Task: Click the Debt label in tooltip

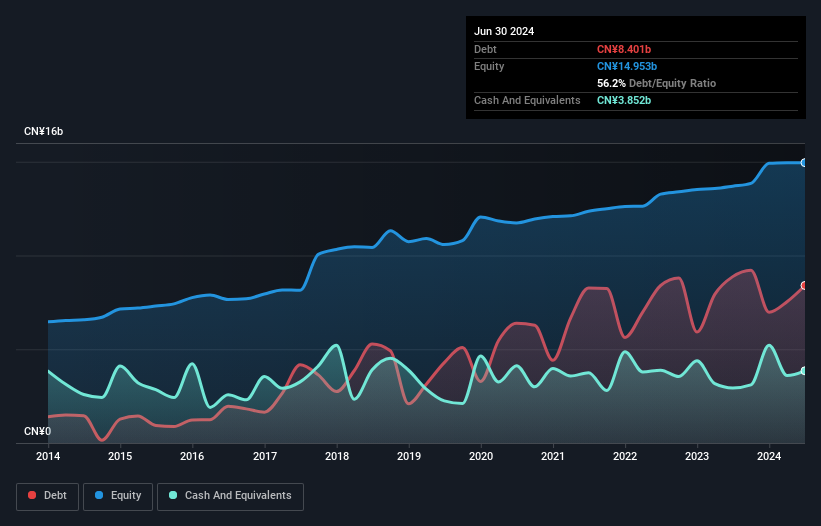Action: click(x=485, y=49)
